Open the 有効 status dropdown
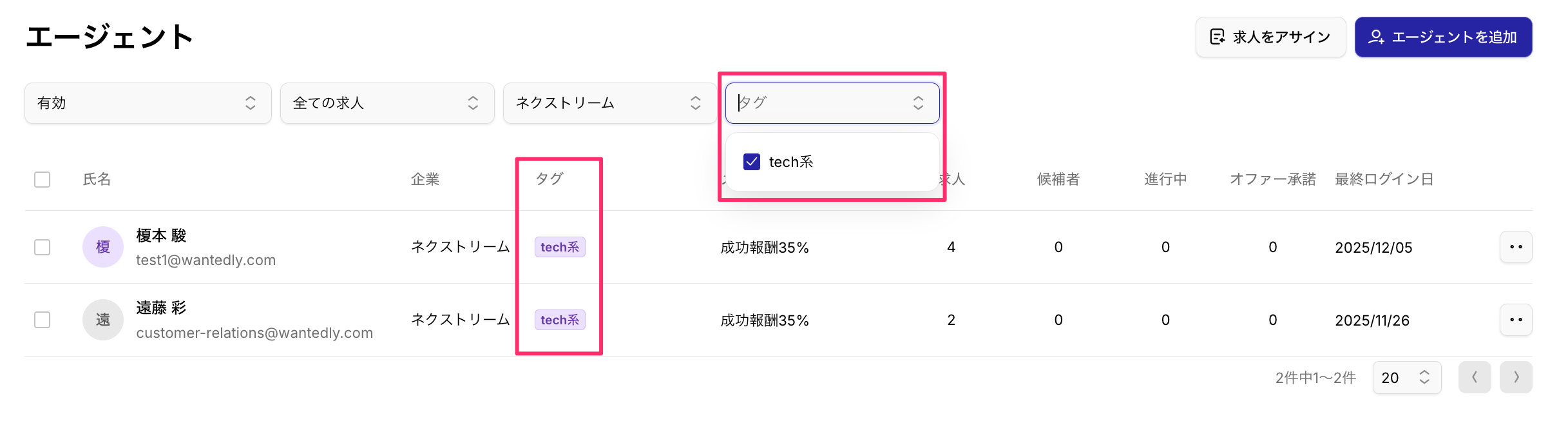1568x432 pixels. pos(148,103)
